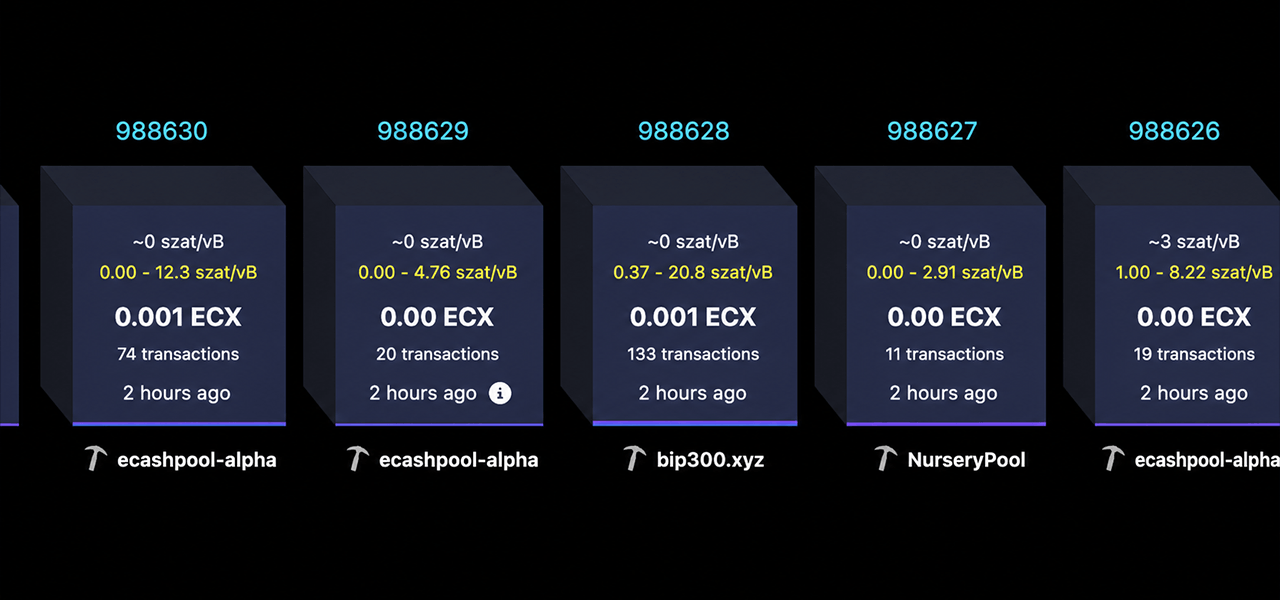The height and width of the screenshot is (600, 1280).
Task: Open block height 988627 link
Action: [x=932, y=131]
